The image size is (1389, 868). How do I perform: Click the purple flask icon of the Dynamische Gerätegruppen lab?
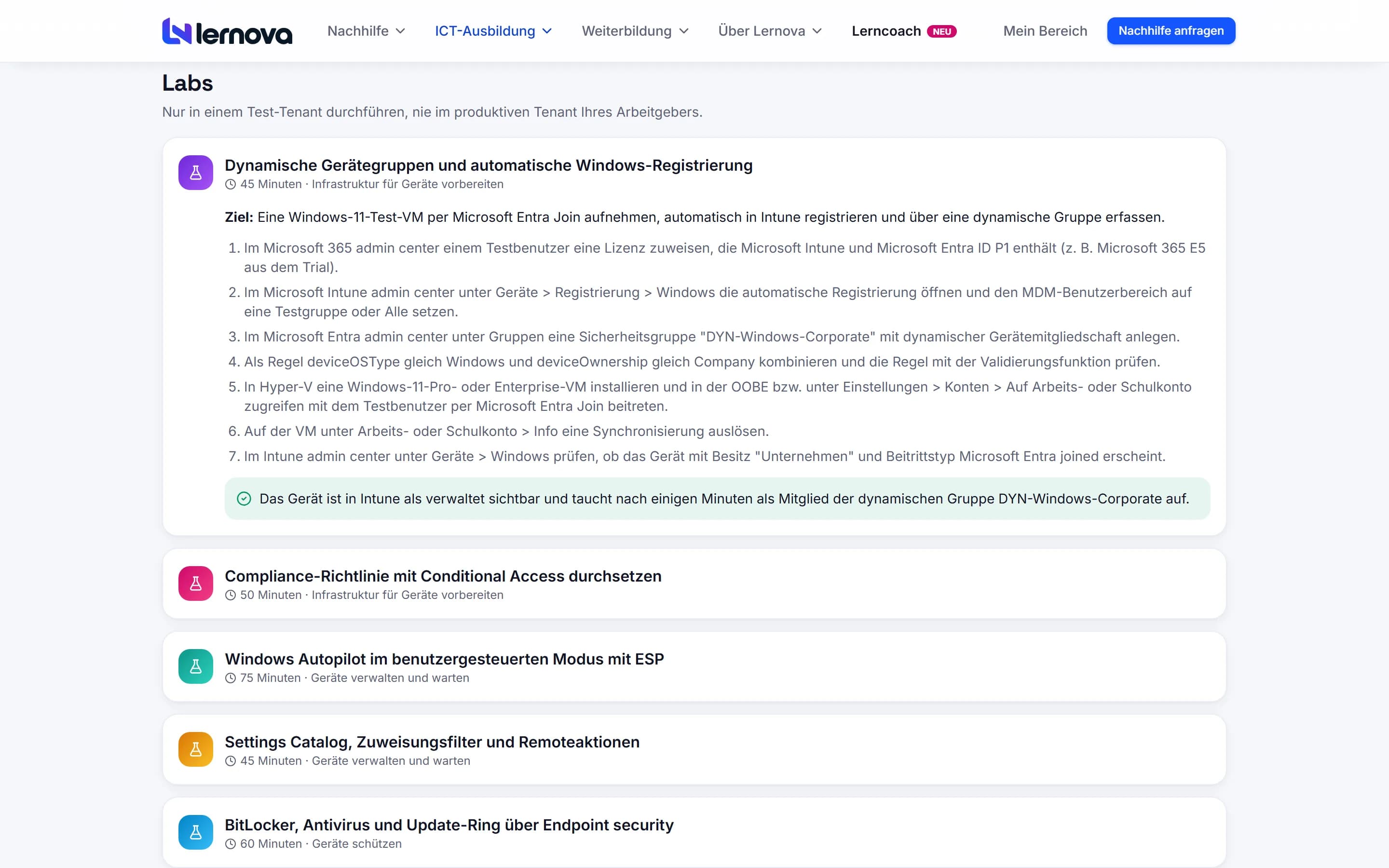(196, 173)
